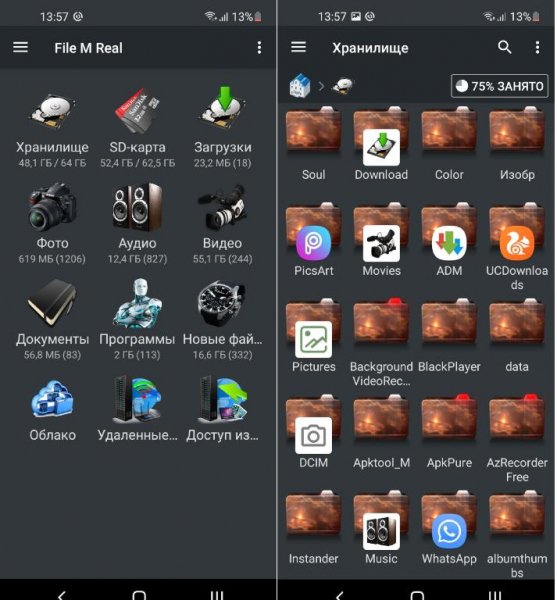
Task: Open the Программы robot category
Action: [x=137, y=302]
